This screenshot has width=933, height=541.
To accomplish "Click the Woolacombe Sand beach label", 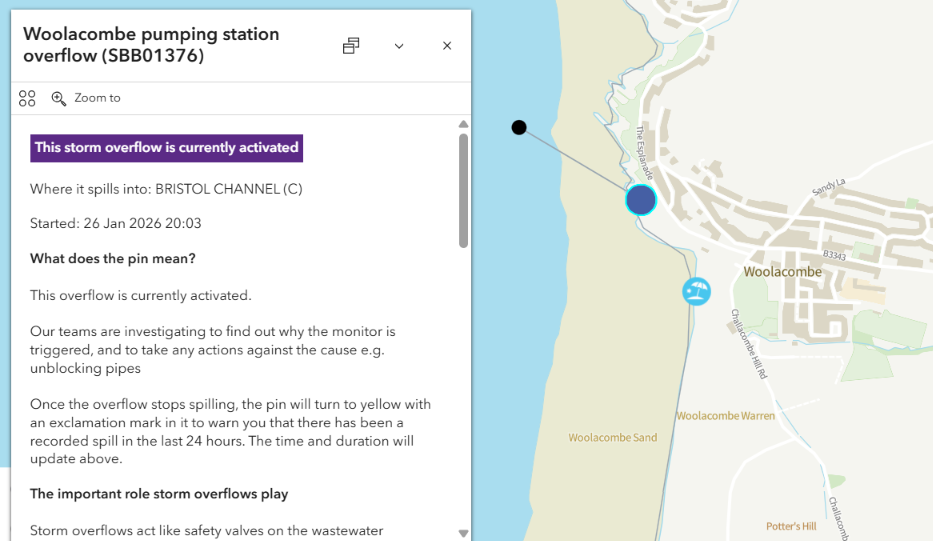I will tap(613, 438).
